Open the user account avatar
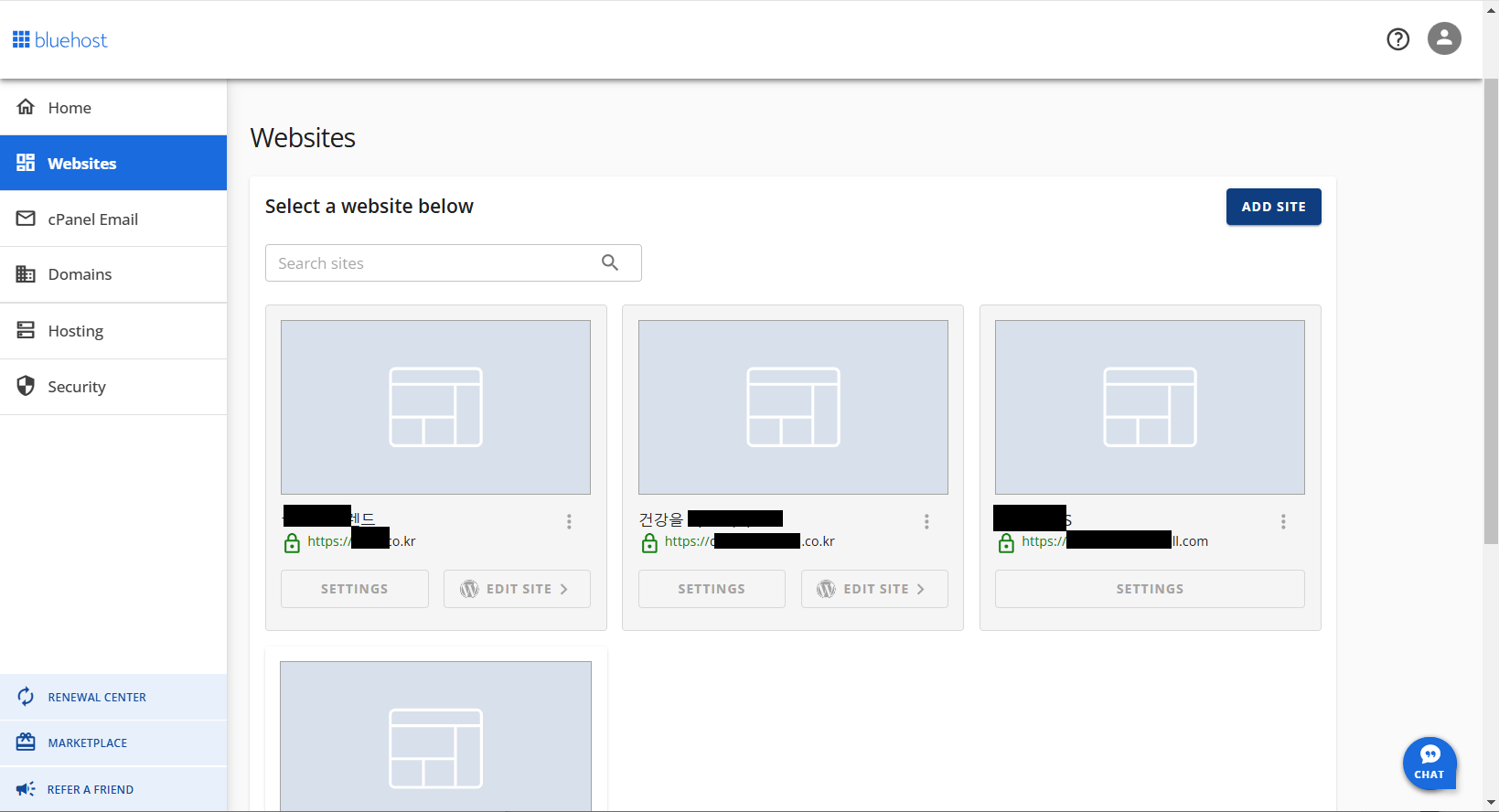The width and height of the screenshot is (1499, 812). [1444, 38]
